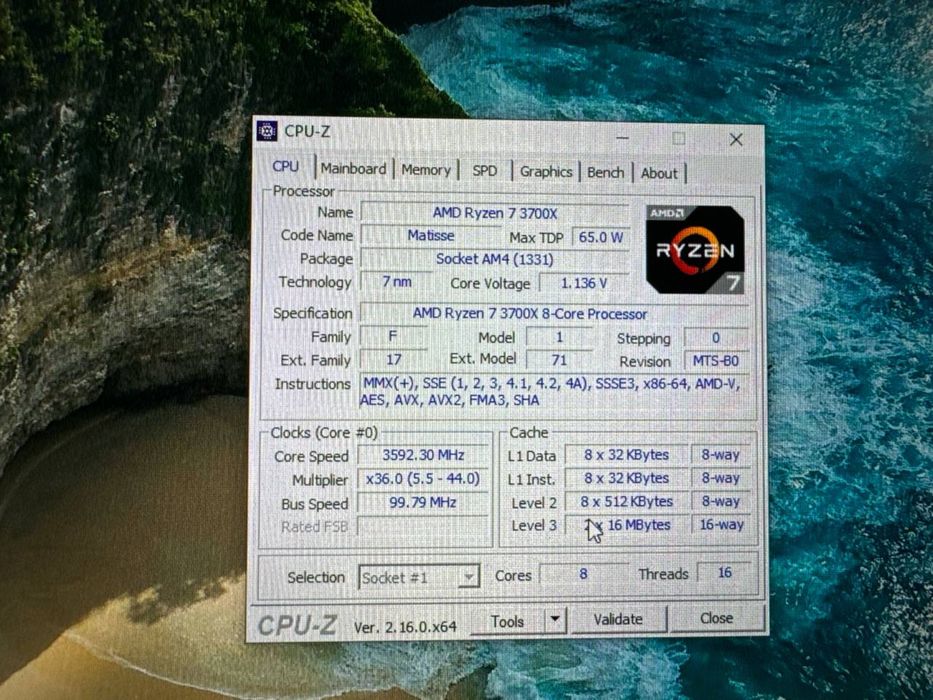Click the L1 Data 8-way associativity value
933x700 pixels.
coord(720,455)
